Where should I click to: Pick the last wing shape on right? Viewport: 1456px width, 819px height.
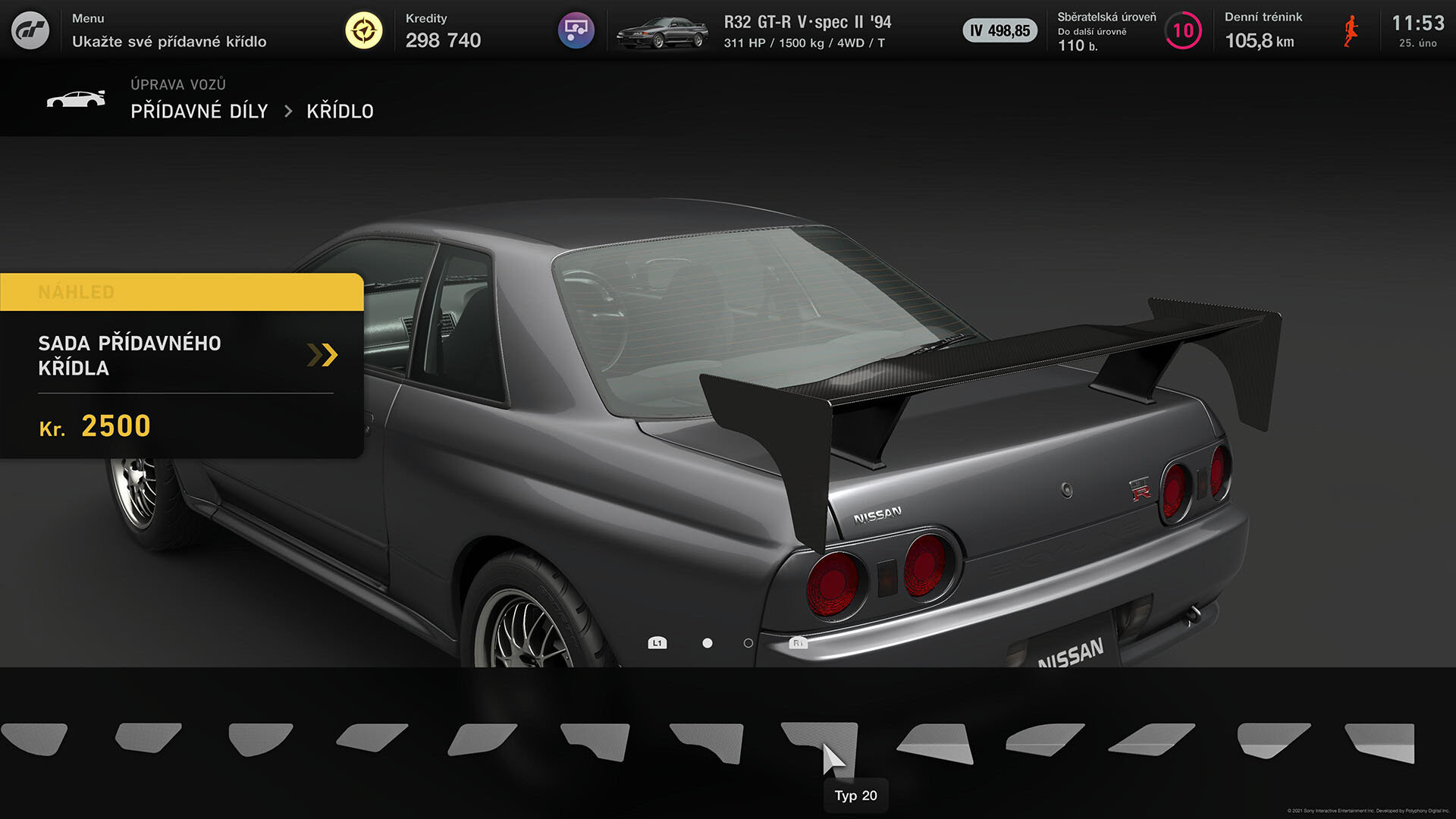1382,742
